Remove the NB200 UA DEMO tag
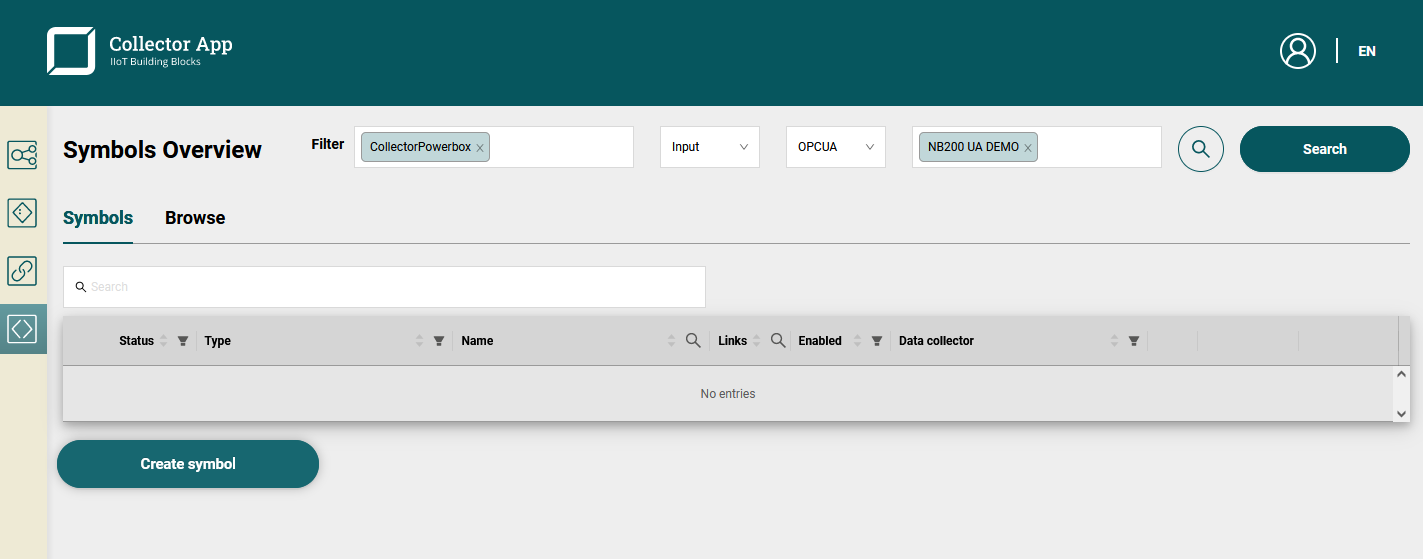 point(1028,148)
